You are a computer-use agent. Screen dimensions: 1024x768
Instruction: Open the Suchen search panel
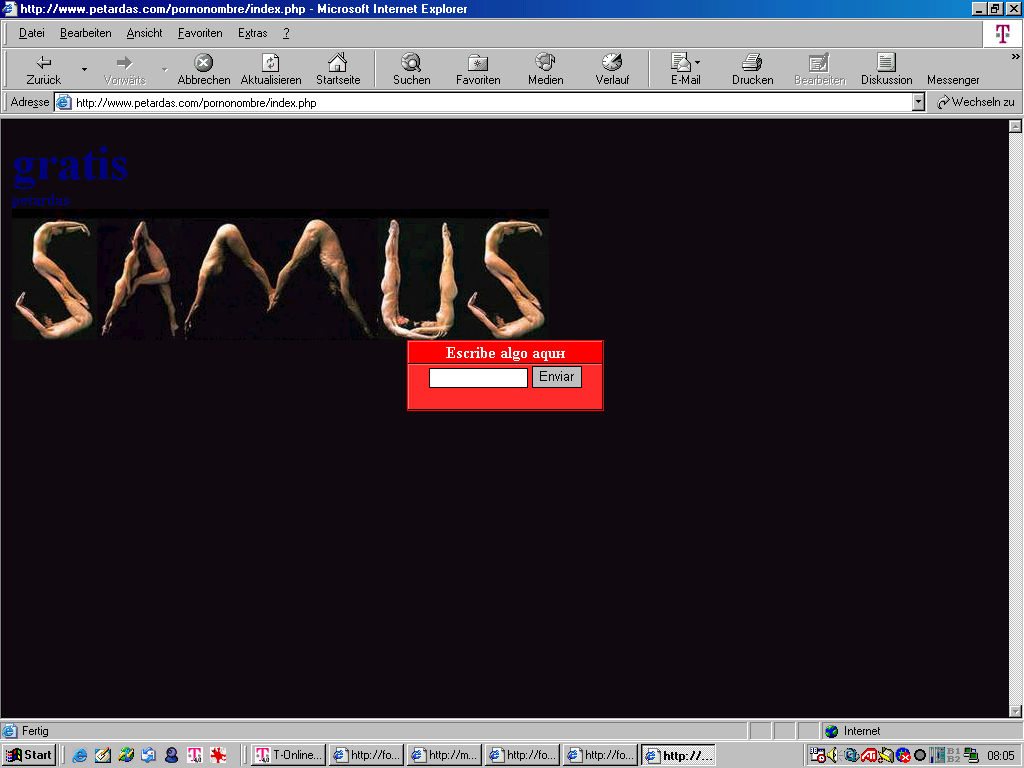pos(411,69)
